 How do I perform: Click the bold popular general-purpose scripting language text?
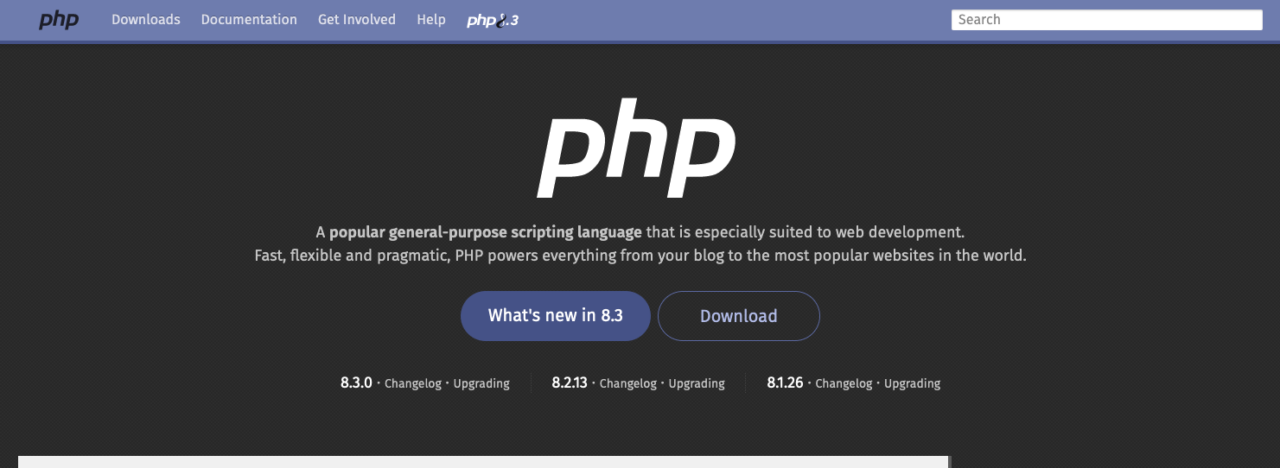485,232
